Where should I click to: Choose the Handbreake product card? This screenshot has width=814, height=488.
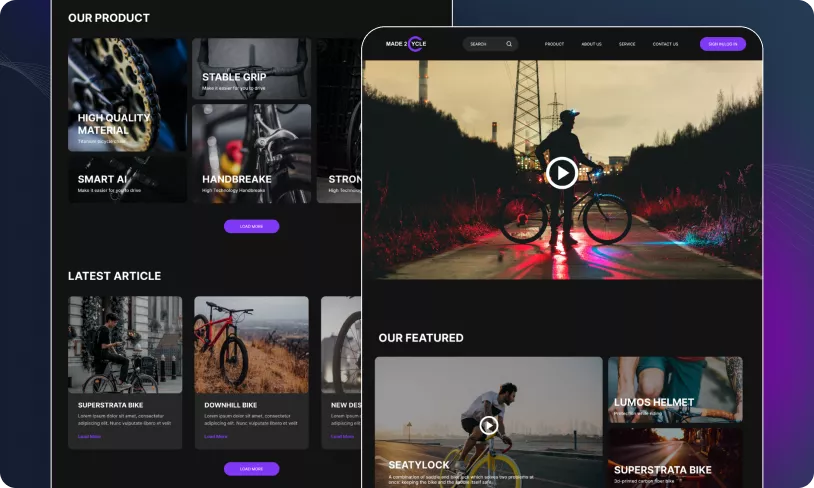(x=250, y=153)
